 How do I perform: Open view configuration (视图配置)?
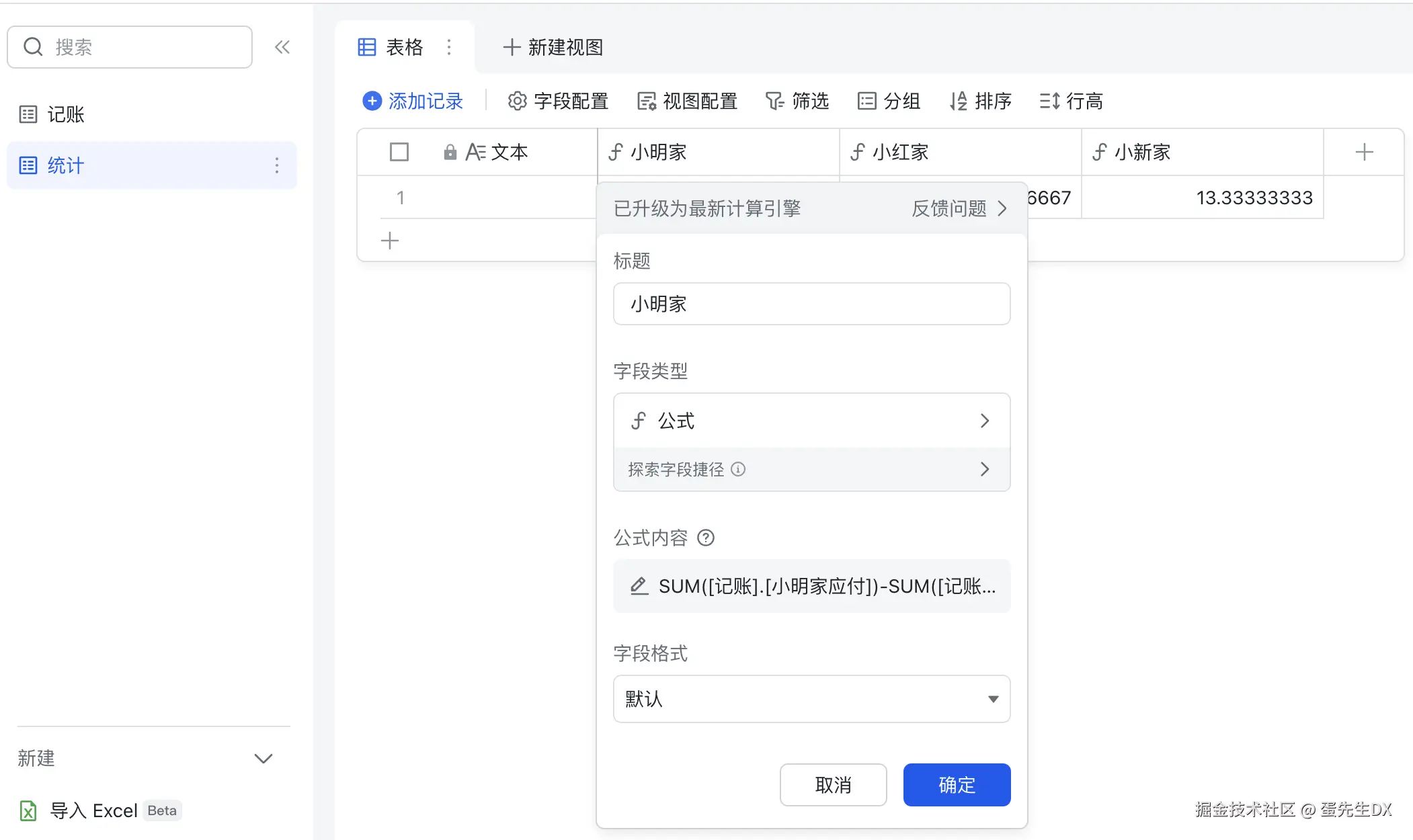(687, 101)
